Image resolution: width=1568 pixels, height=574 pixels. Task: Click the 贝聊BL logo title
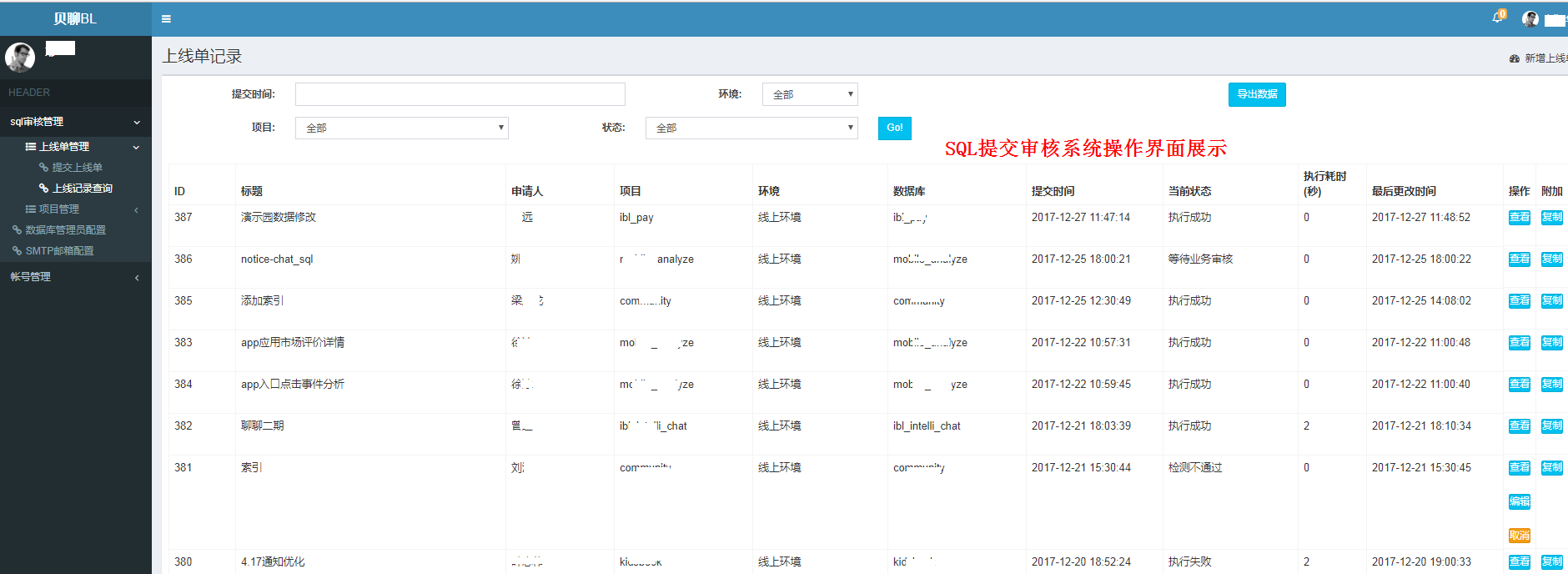coord(75,18)
